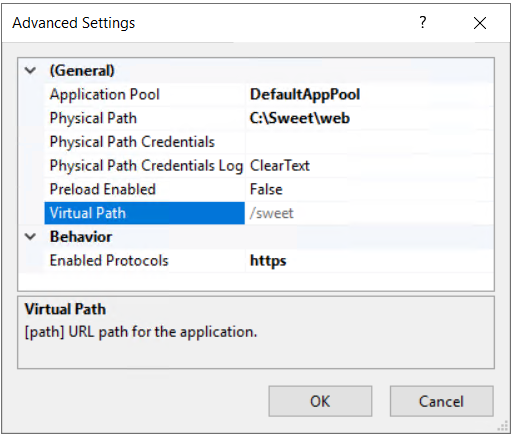
Task: Edit the C:\Sweet\web path value
Action: point(369,118)
